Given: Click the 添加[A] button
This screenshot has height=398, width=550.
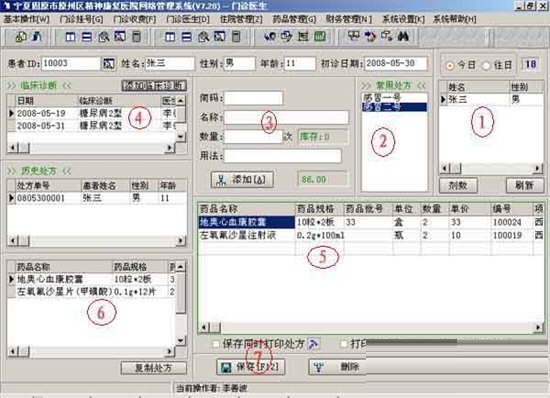Looking at the screenshot, I should point(242,180).
